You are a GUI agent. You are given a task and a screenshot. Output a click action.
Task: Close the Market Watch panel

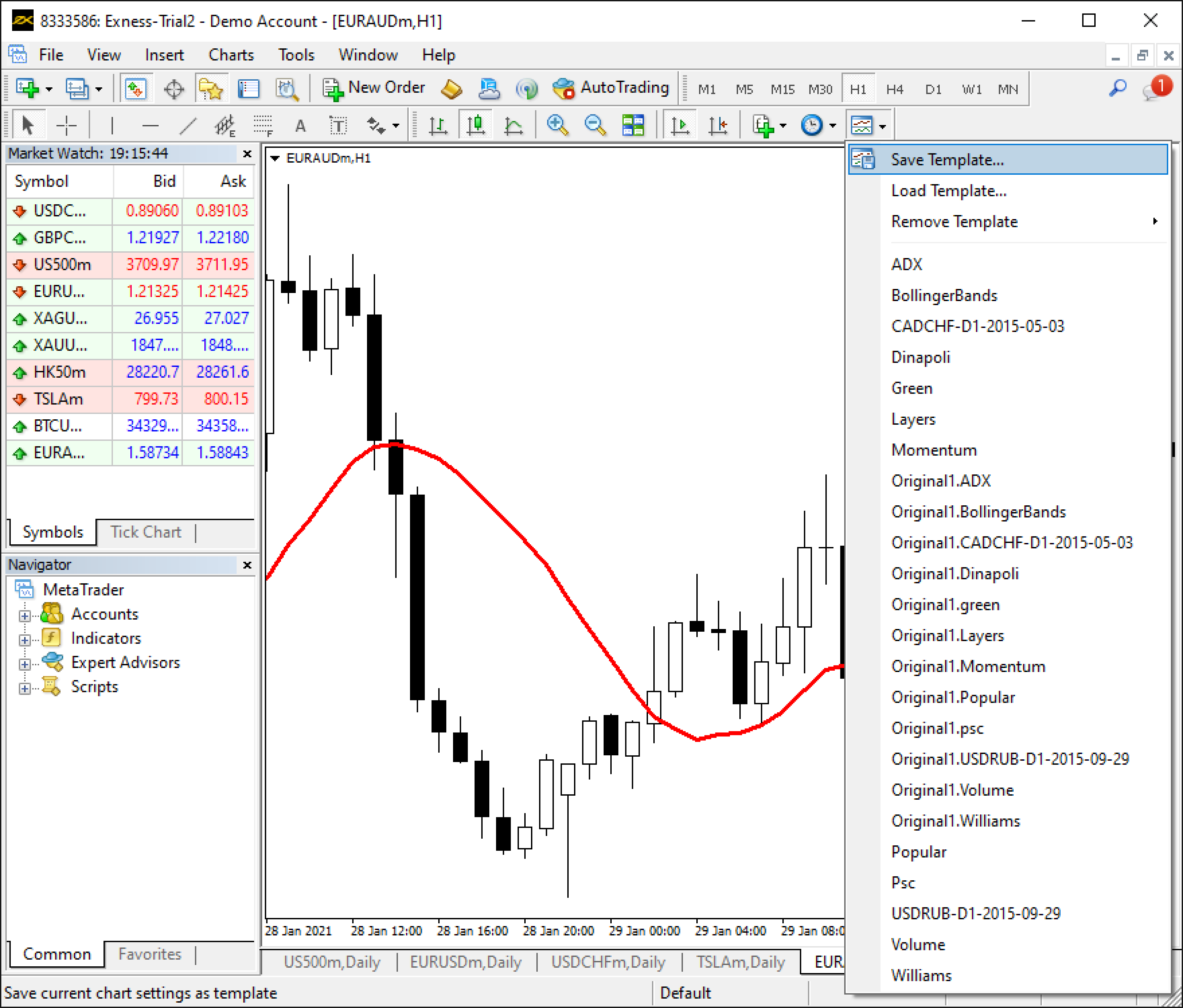(247, 154)
